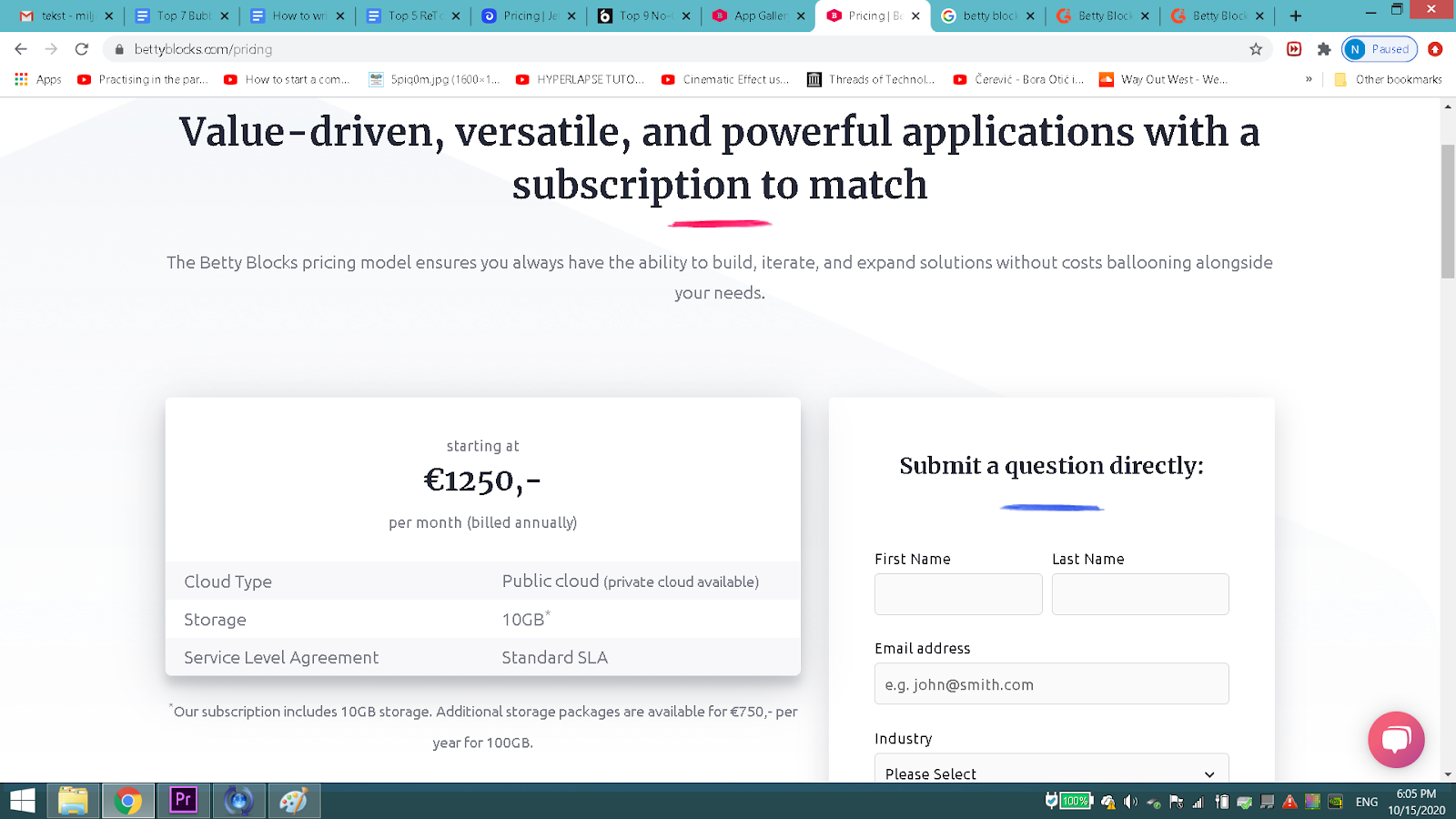Open the HYPERLAPSE TUTO... bookmark
The image size is (1456, 819).
[580, 79]
